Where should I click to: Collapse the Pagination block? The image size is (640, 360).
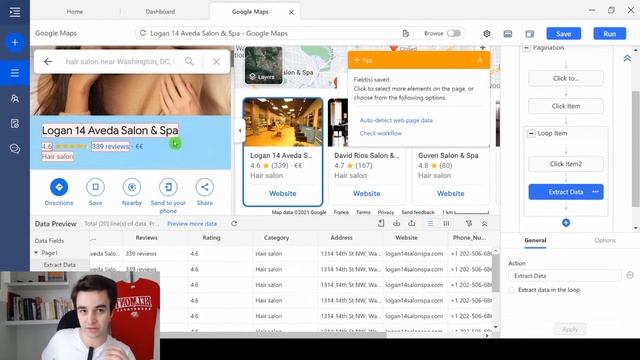tap(527, 48)
